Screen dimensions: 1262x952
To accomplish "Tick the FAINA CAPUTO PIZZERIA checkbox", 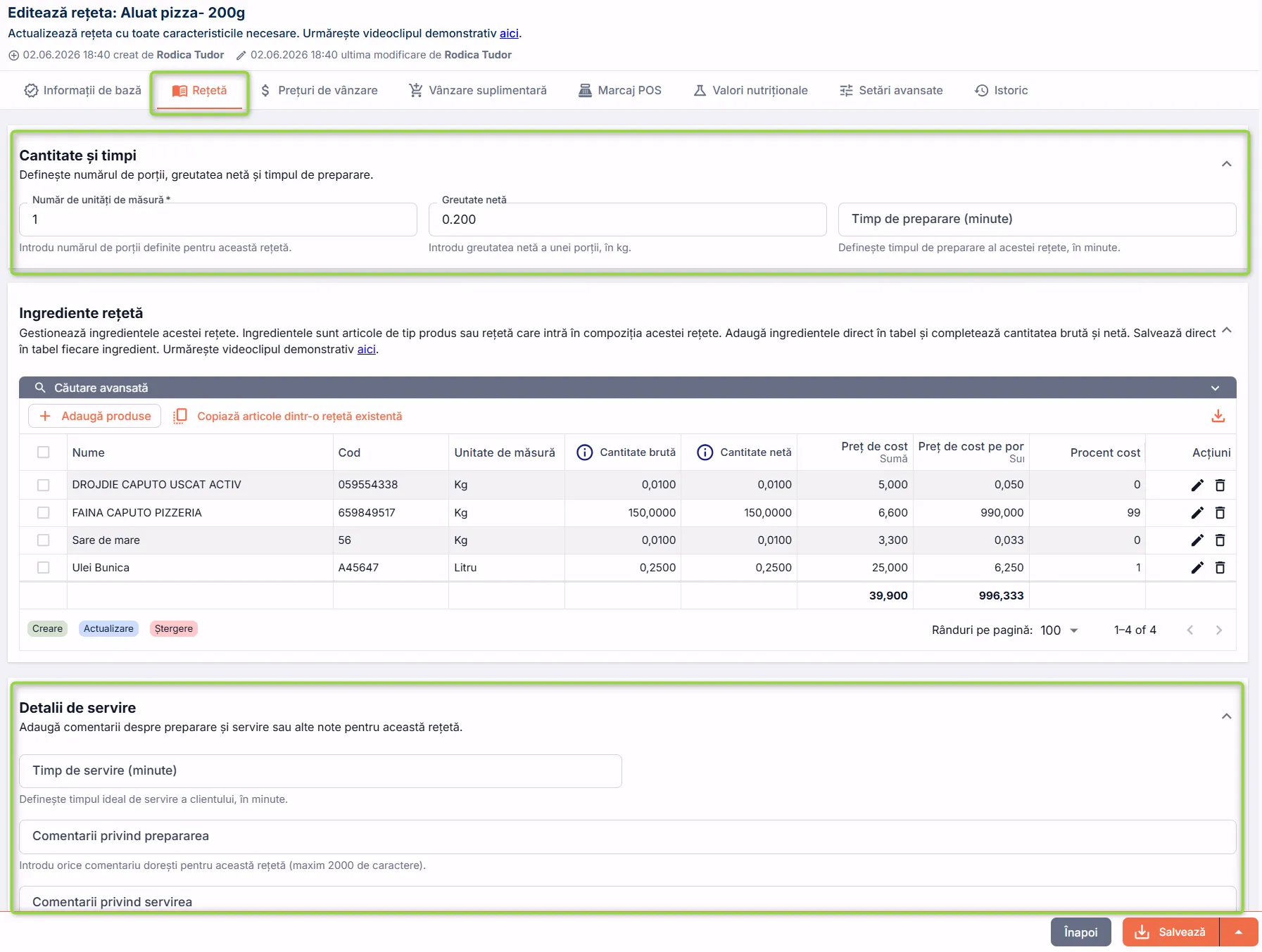I will [x=44, y=513].
